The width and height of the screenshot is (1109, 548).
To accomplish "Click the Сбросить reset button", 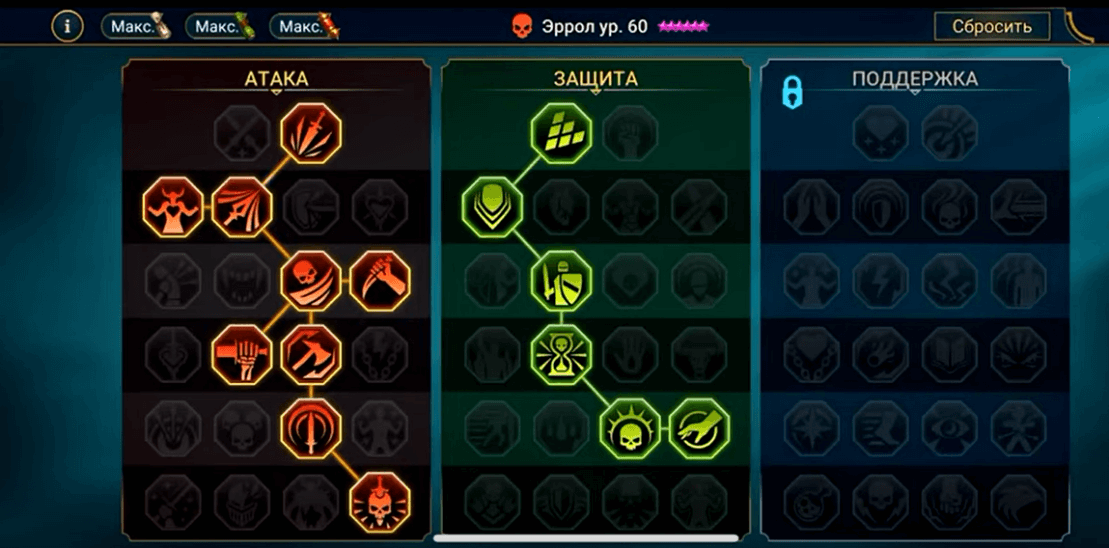I will (992, 27).
